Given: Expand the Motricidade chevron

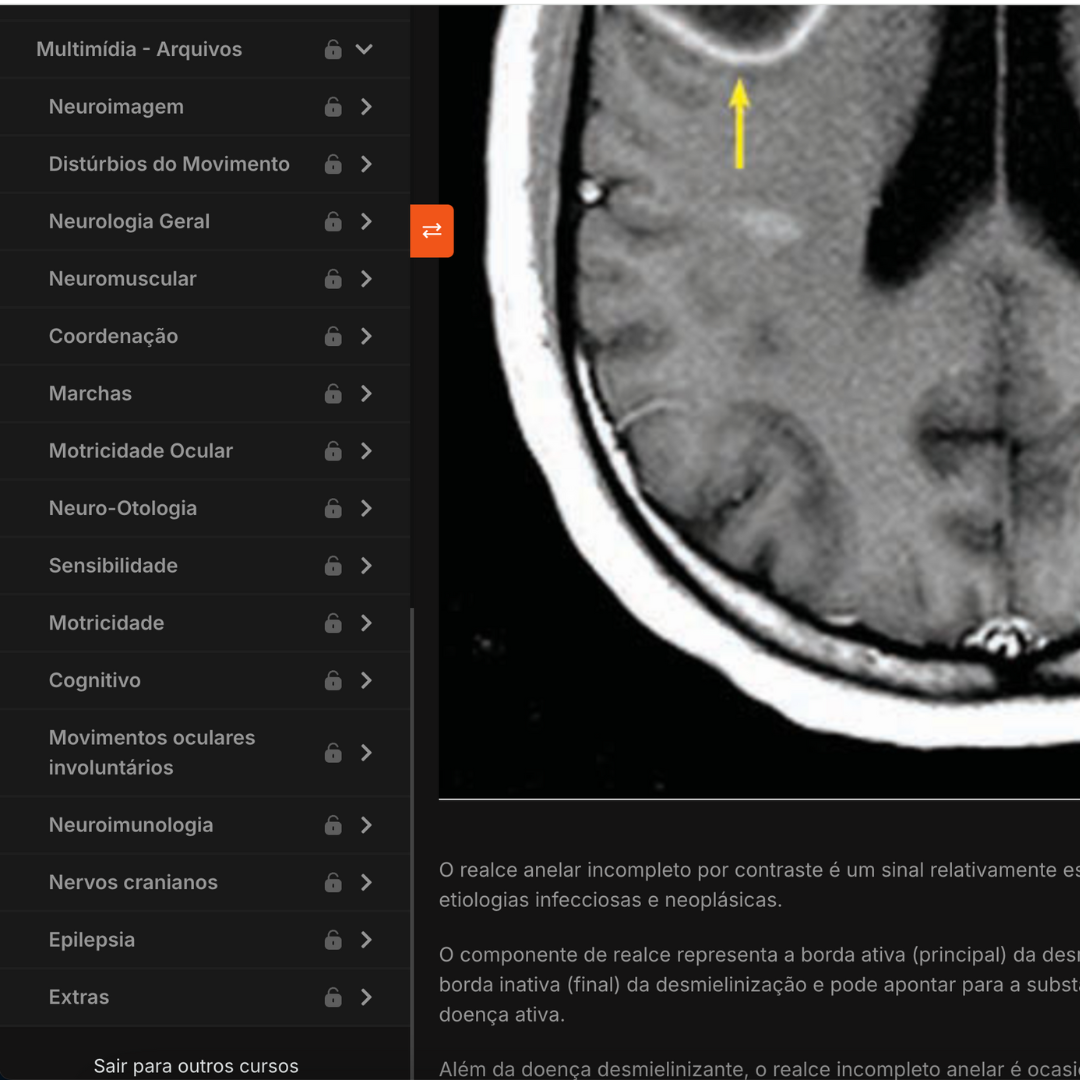Looking at the screenshot, I should (366, 623).
